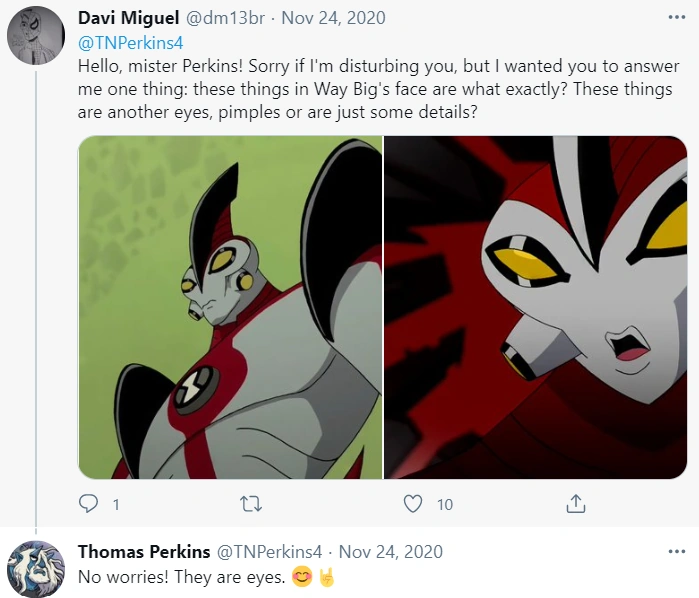The height and width of the screenshot is (598, 699).
Task: Click the Davi Miguel display name
Action: (130, 18)
